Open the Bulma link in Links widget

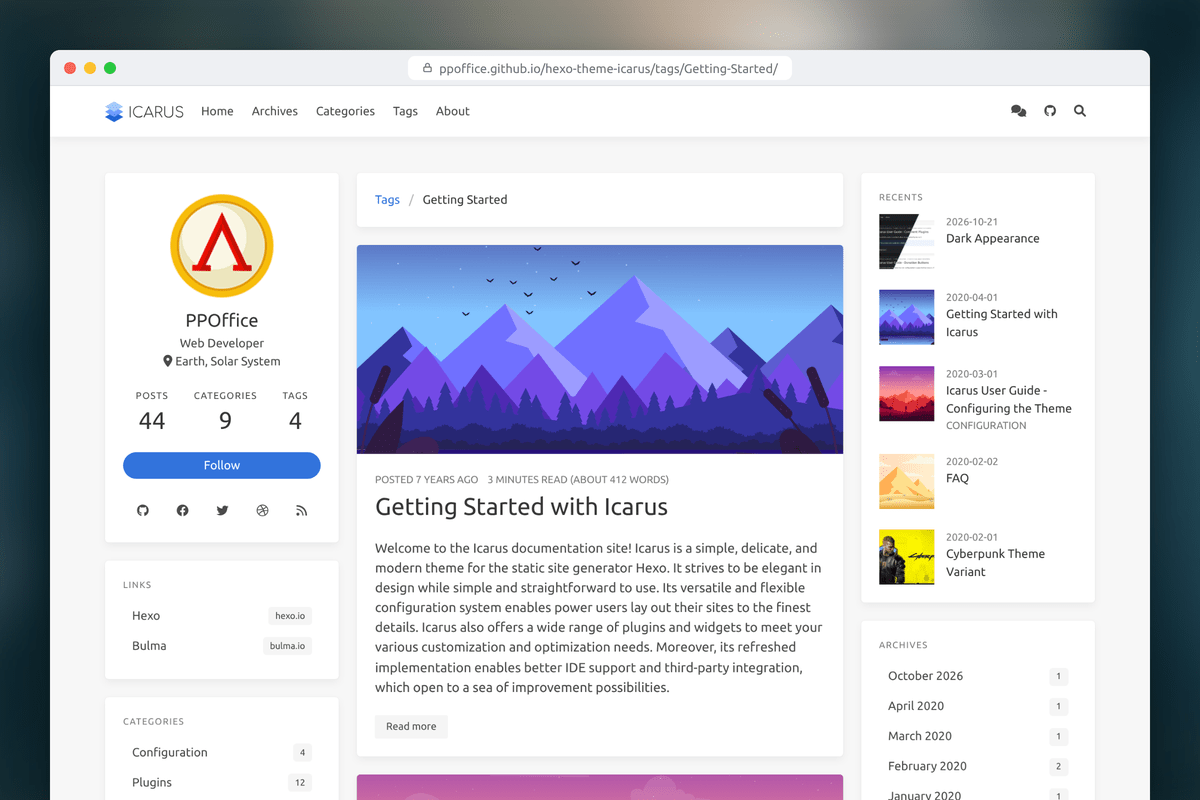222,646
